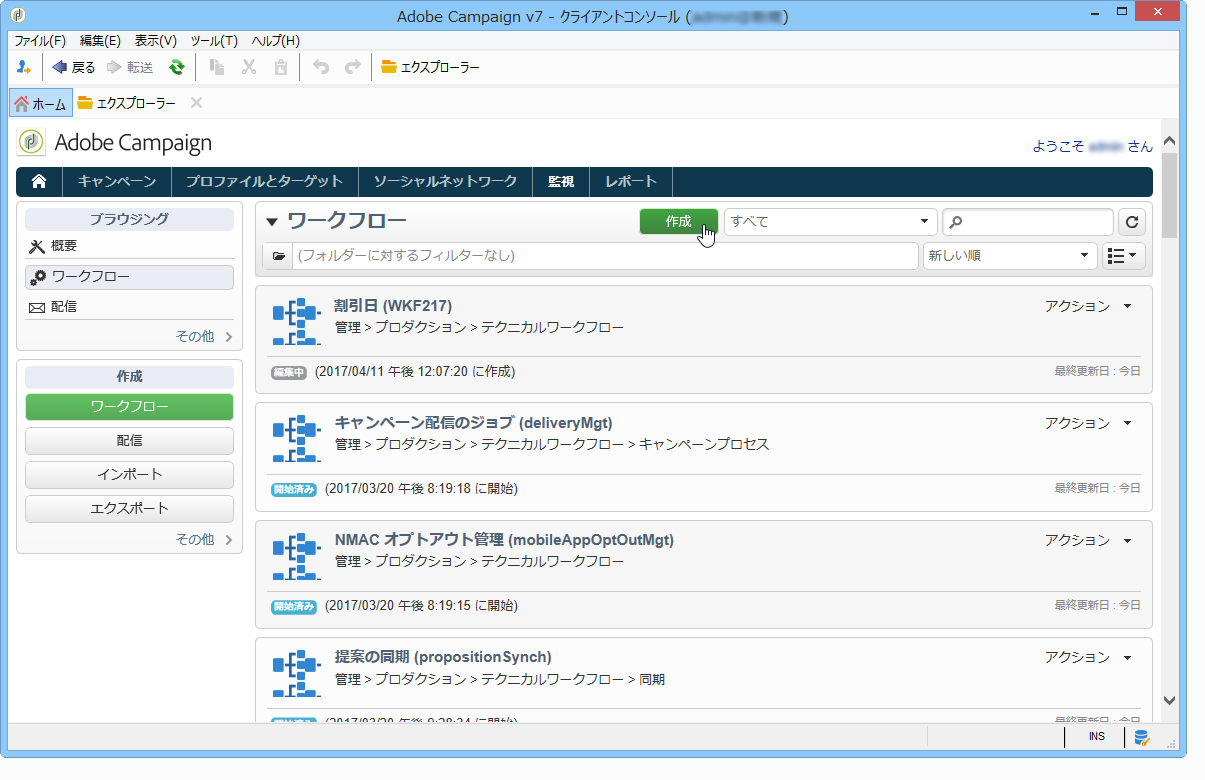Open アクション dropdown for NMAC オプトアウト管理
Viewport: 1205px width, 780px height.
pos(1088,540)
